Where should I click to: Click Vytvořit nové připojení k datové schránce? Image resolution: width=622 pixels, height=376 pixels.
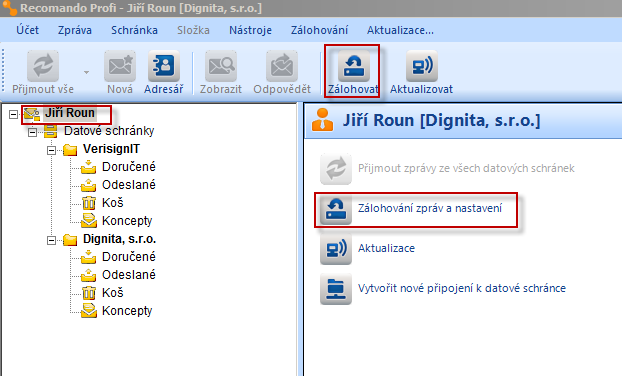(x=462, y=288)
